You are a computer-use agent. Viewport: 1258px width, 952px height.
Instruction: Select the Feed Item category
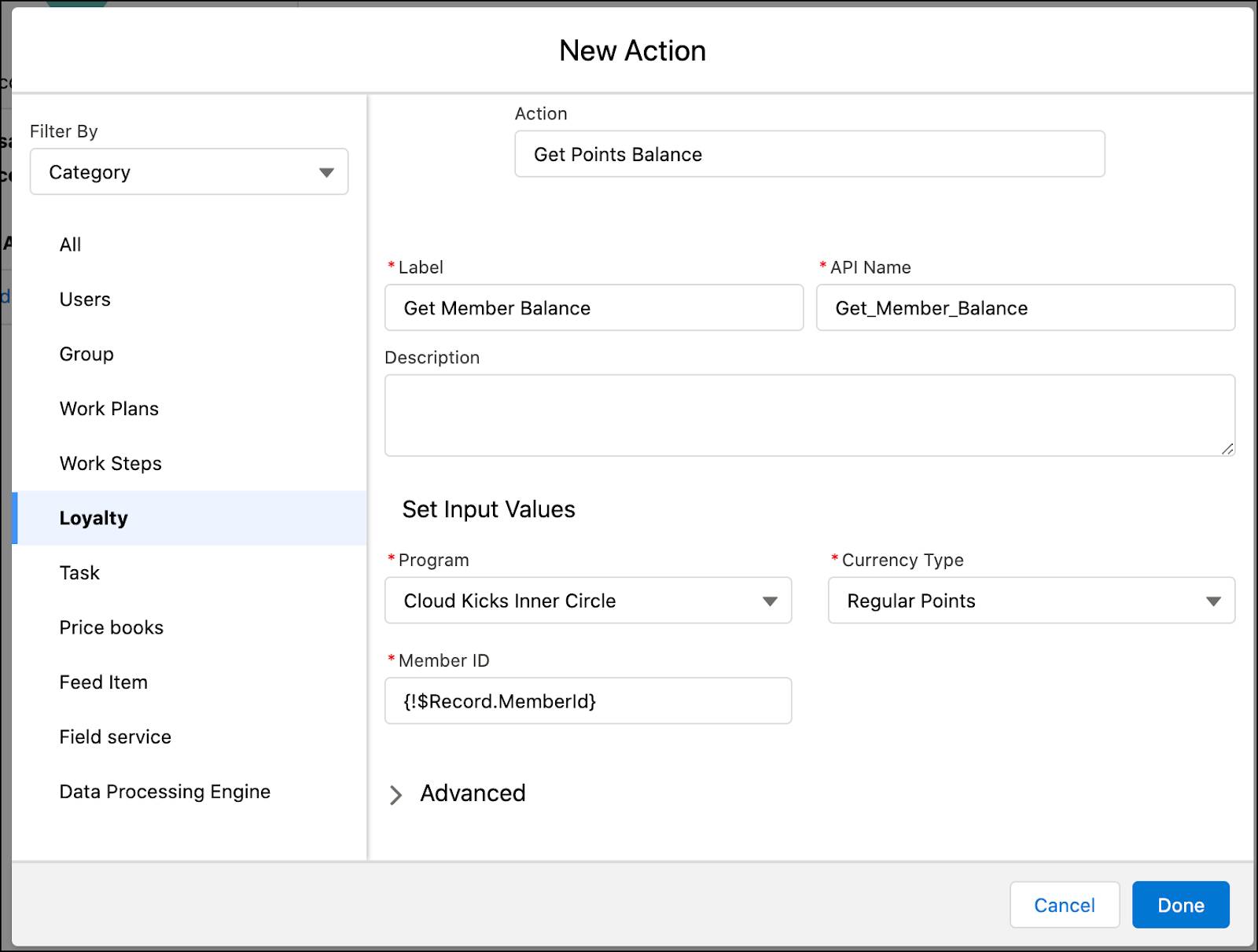pyautogui.click(x=103, y=682)
